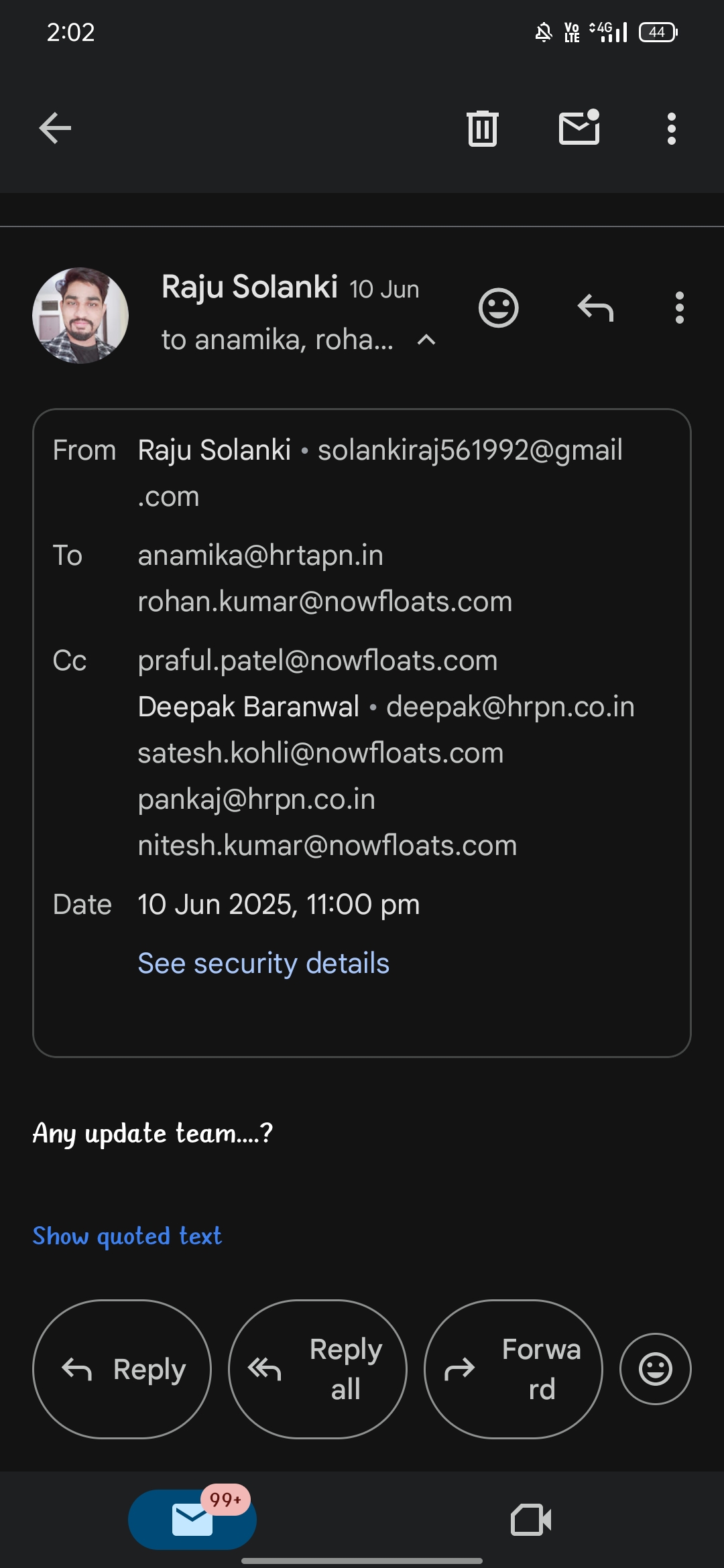This screenshot has height=1568, width=724.
Task: Tap sender address solankiraj561992@gmail
Action: pos(470,450)
